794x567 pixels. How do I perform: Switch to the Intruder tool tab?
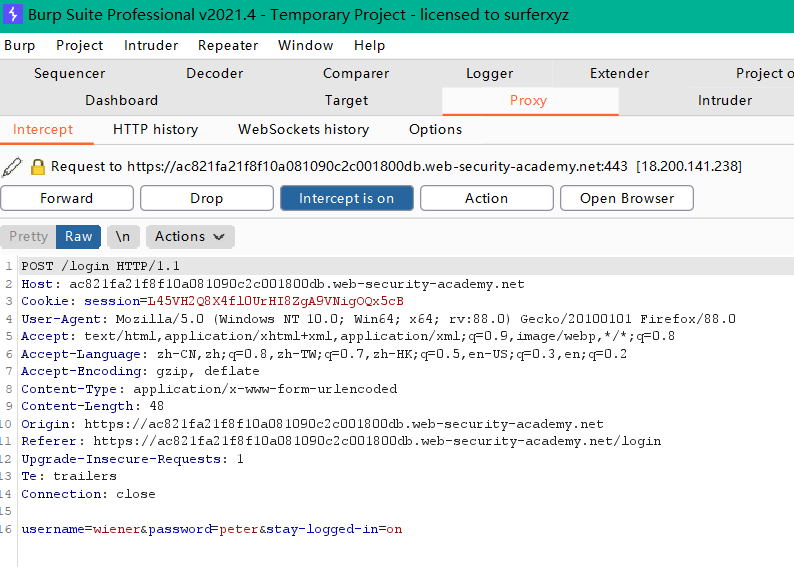coord(725,100)
